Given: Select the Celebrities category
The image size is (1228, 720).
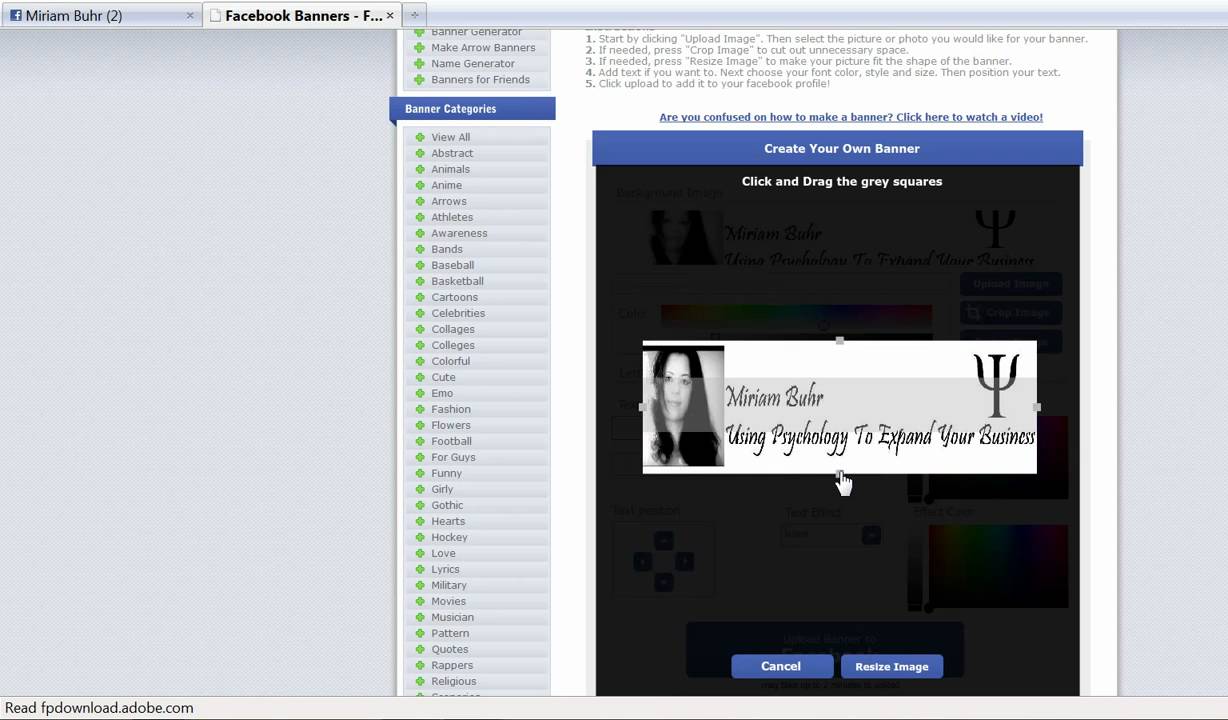Looking at the screenshot, I should click(x=458, y=313).
